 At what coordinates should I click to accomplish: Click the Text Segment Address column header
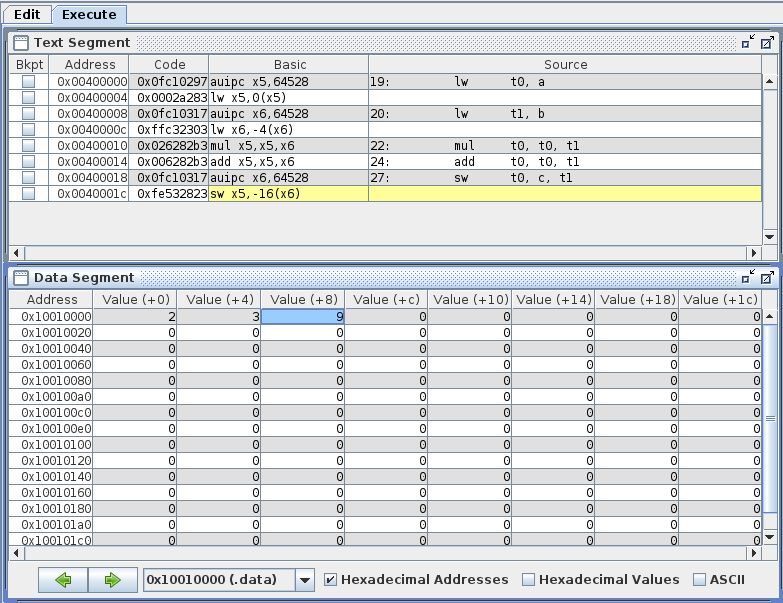(x=89, y=65)
